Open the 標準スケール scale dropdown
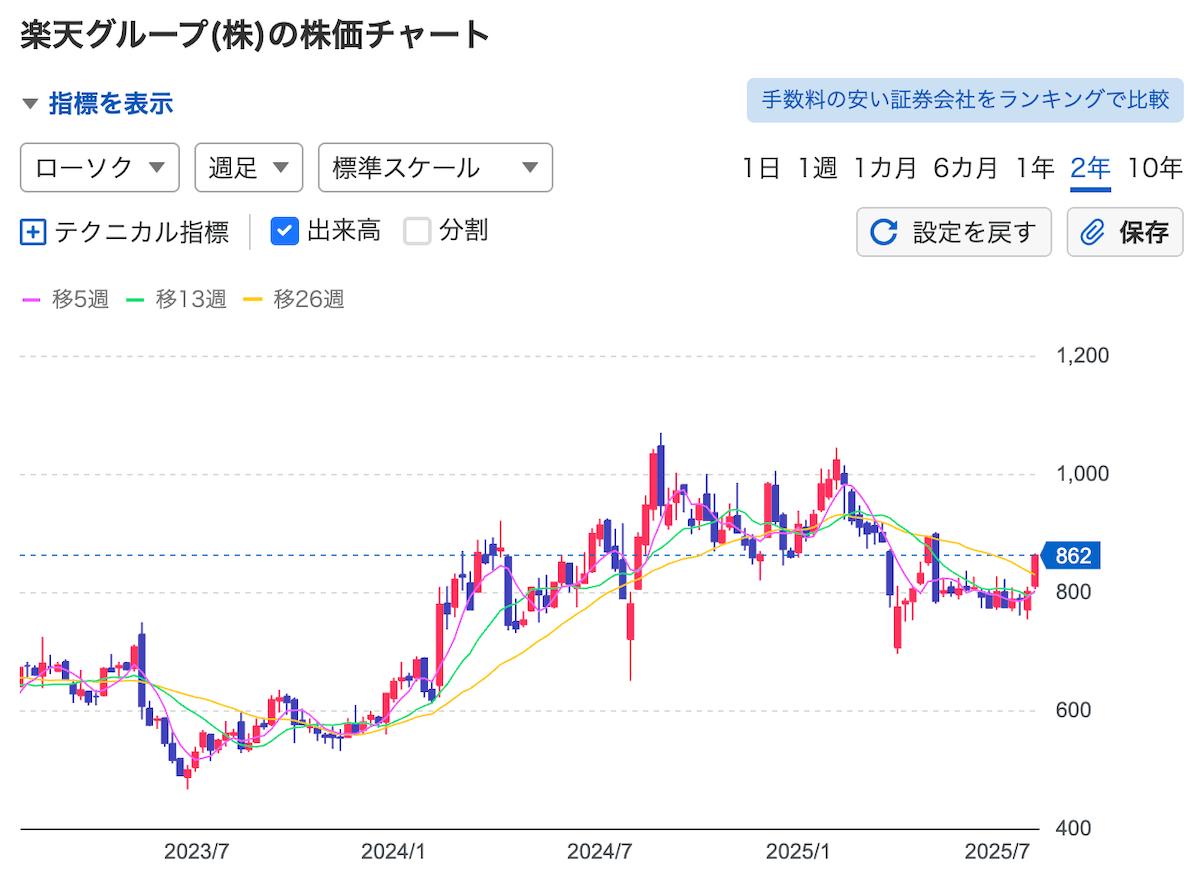Screen dimensions: 1200x883 pos(435,167)
